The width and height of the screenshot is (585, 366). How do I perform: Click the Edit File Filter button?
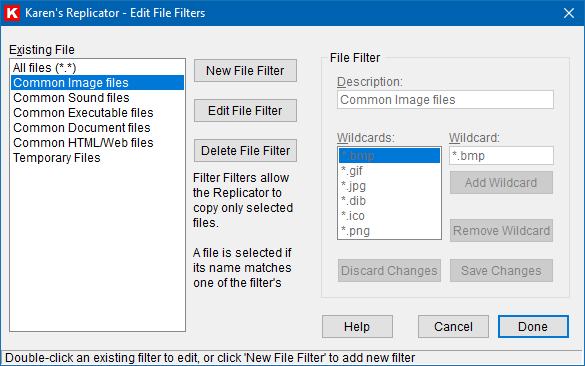(245, 110)
